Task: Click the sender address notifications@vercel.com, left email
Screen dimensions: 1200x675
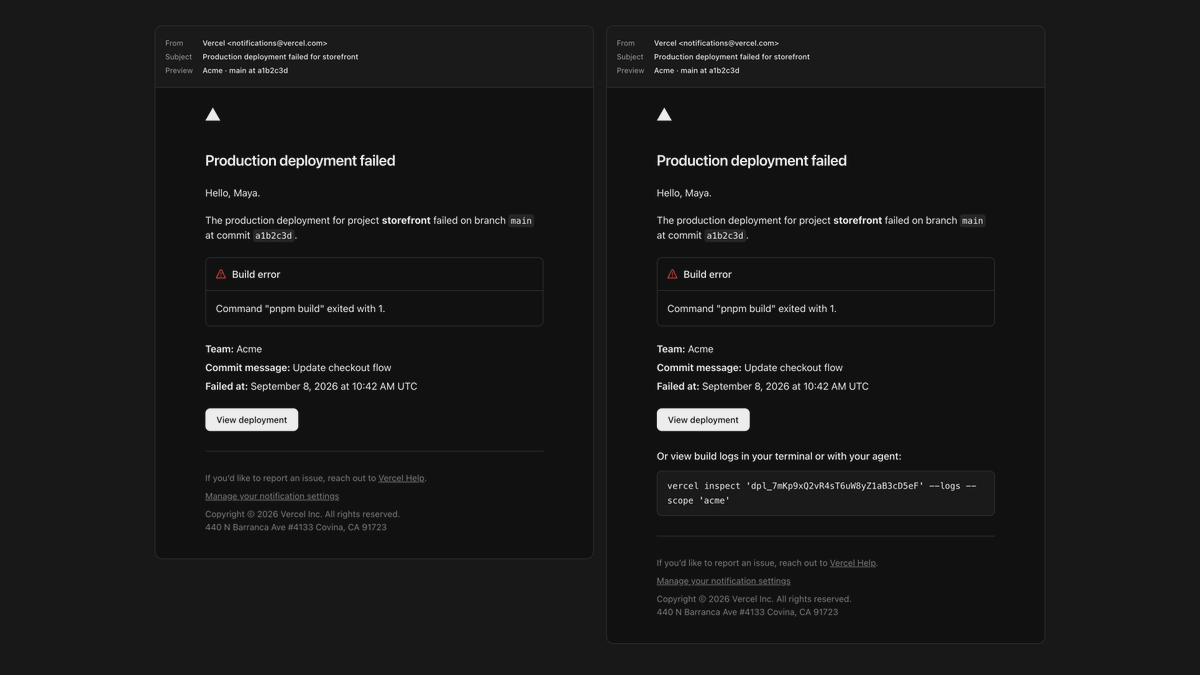Action: tap(277, 43)
